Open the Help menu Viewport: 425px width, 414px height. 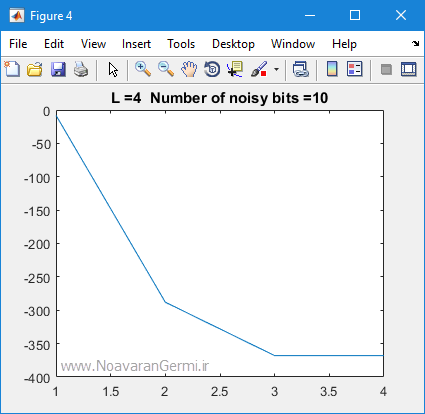pos(344,44)
